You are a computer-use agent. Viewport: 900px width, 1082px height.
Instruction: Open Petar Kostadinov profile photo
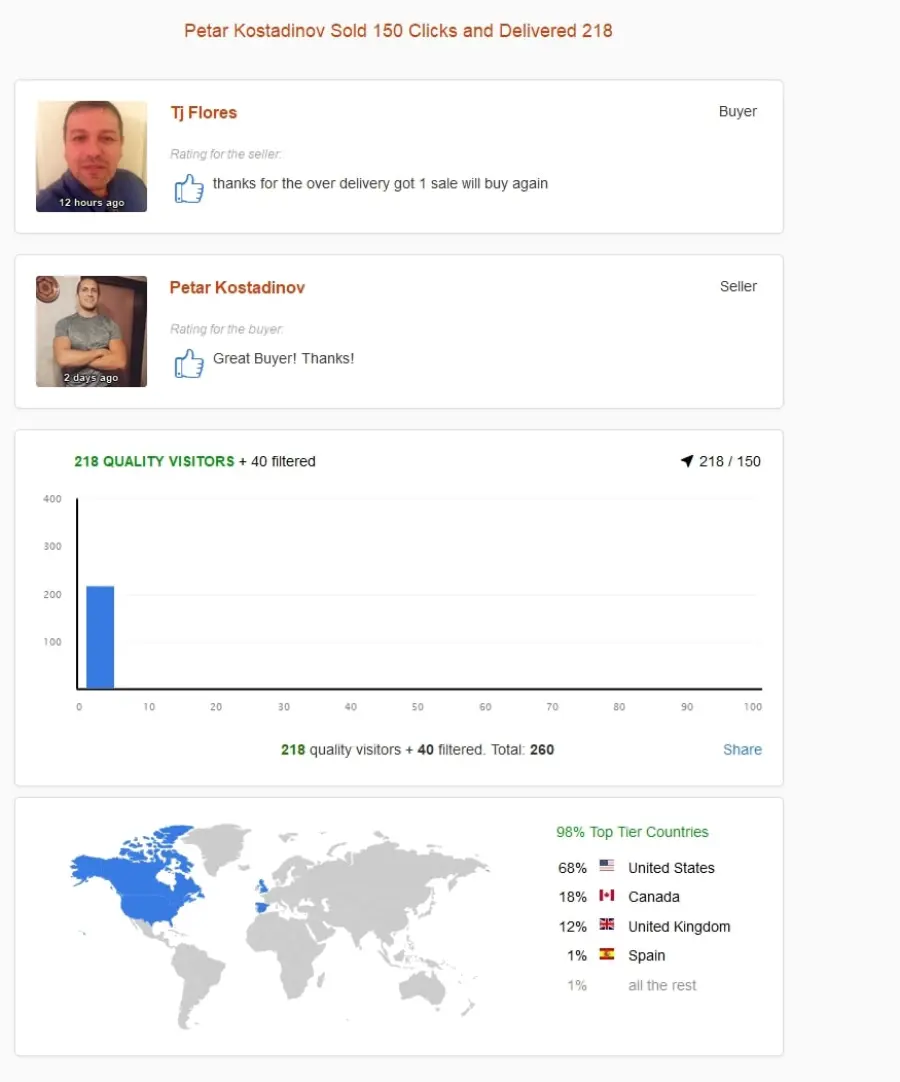tap(91, 331)
